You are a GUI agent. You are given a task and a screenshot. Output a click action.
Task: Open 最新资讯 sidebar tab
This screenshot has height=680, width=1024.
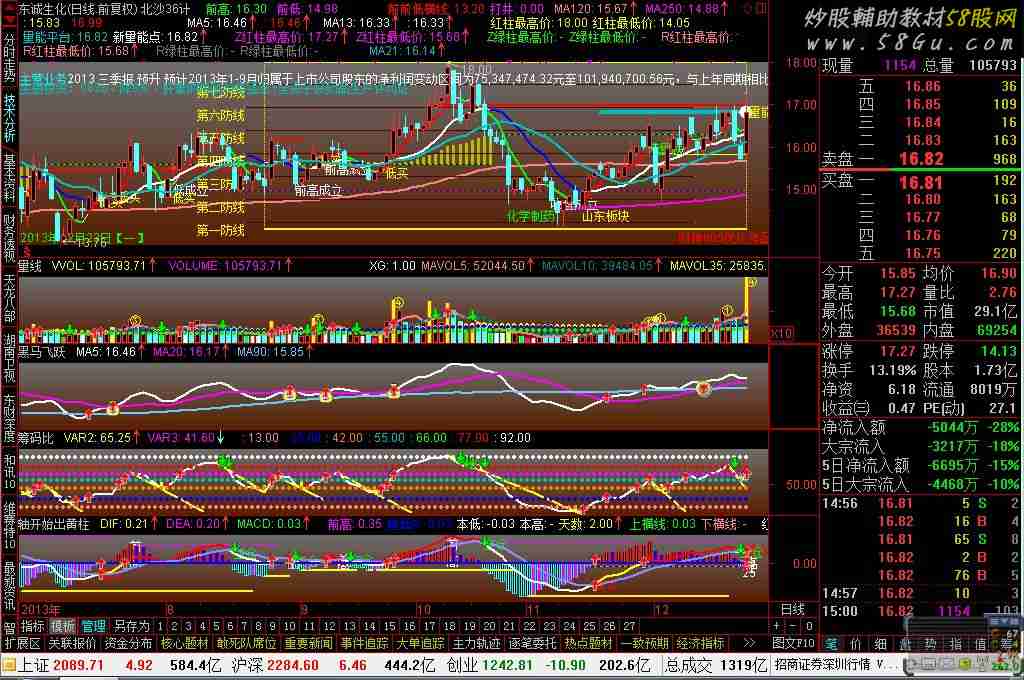coord(9,586)
